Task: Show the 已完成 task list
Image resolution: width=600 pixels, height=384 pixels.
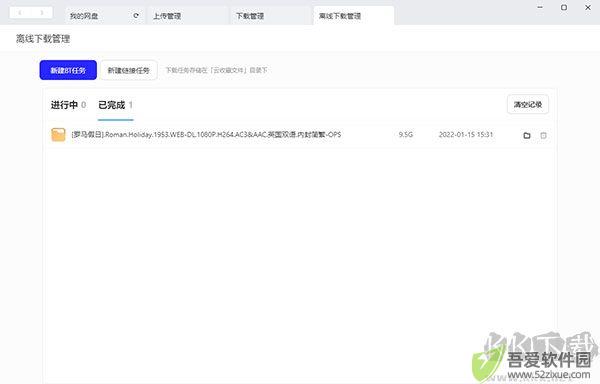Action: click(115, 105)
